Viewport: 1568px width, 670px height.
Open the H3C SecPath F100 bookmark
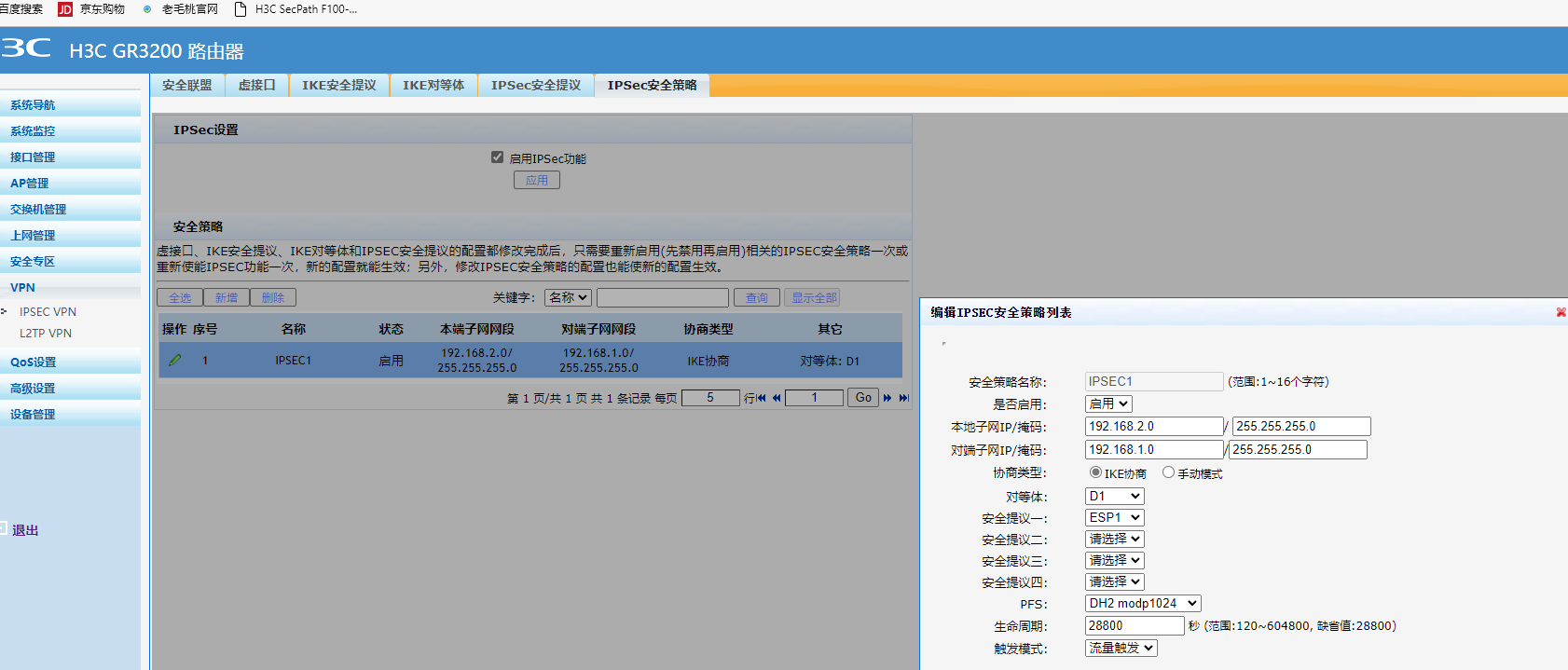click(296, 9)
